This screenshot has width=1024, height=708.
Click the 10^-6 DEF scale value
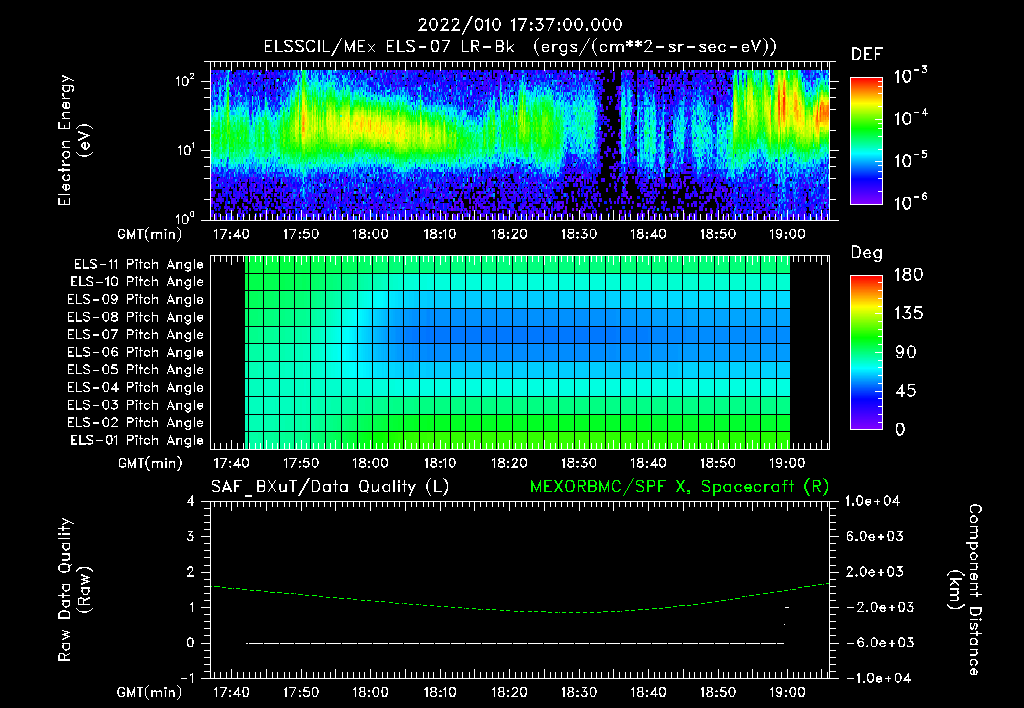point(910,202)
